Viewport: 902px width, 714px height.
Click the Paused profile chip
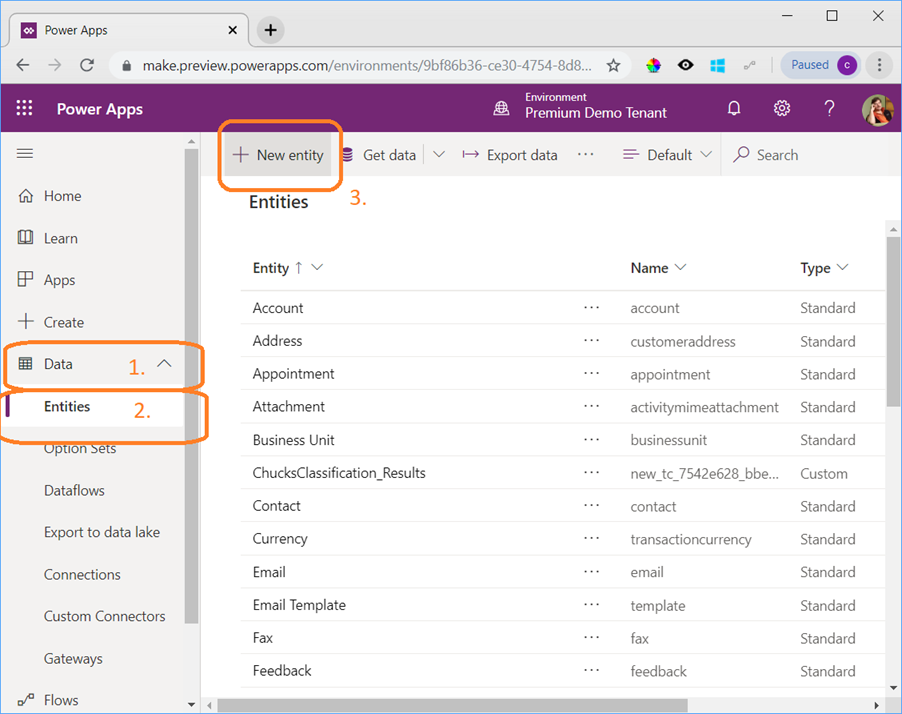pos(820,65)
